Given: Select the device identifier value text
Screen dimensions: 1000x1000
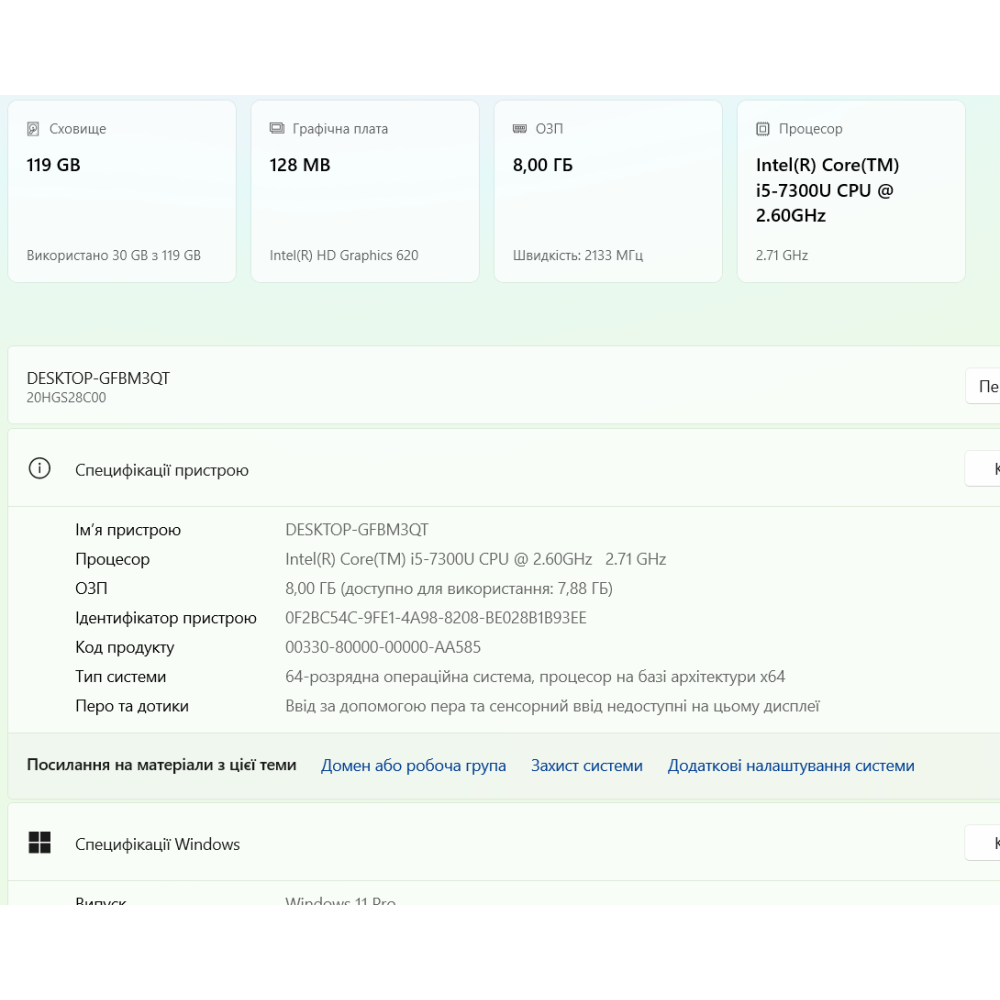Looking at the screenshot, I should [436, 618].
